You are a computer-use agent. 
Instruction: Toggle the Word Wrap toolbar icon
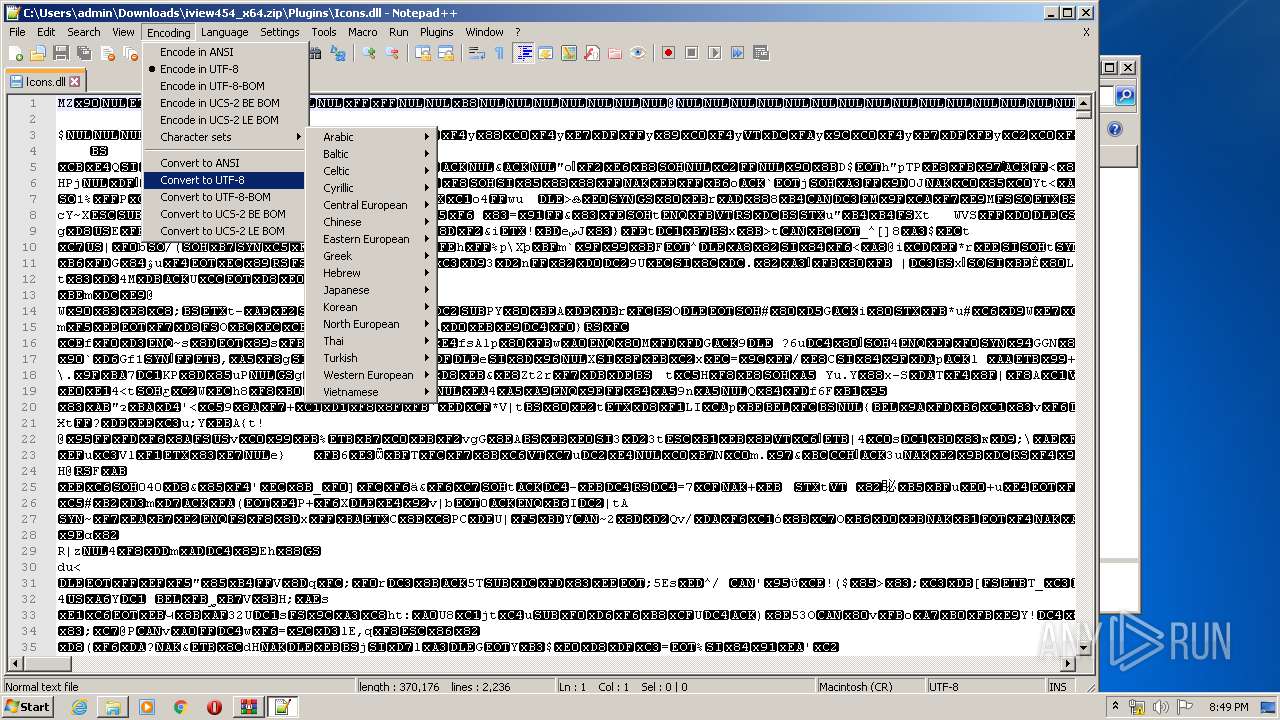click(477, 53)
